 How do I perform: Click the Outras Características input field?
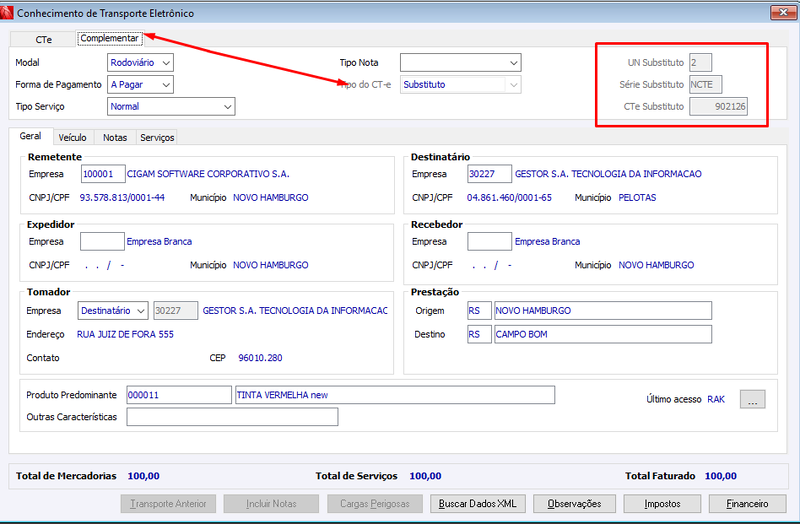click(x=232, y=417)
